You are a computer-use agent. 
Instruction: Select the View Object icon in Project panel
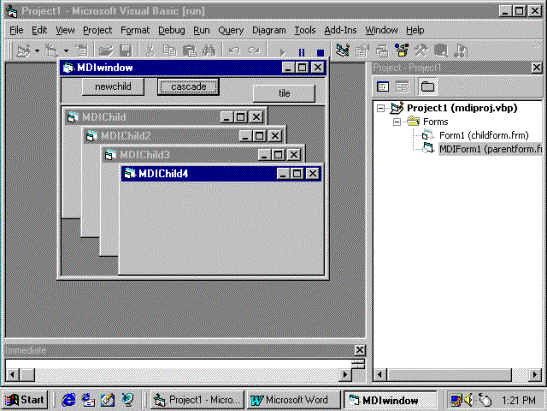[x=402, y=87]
